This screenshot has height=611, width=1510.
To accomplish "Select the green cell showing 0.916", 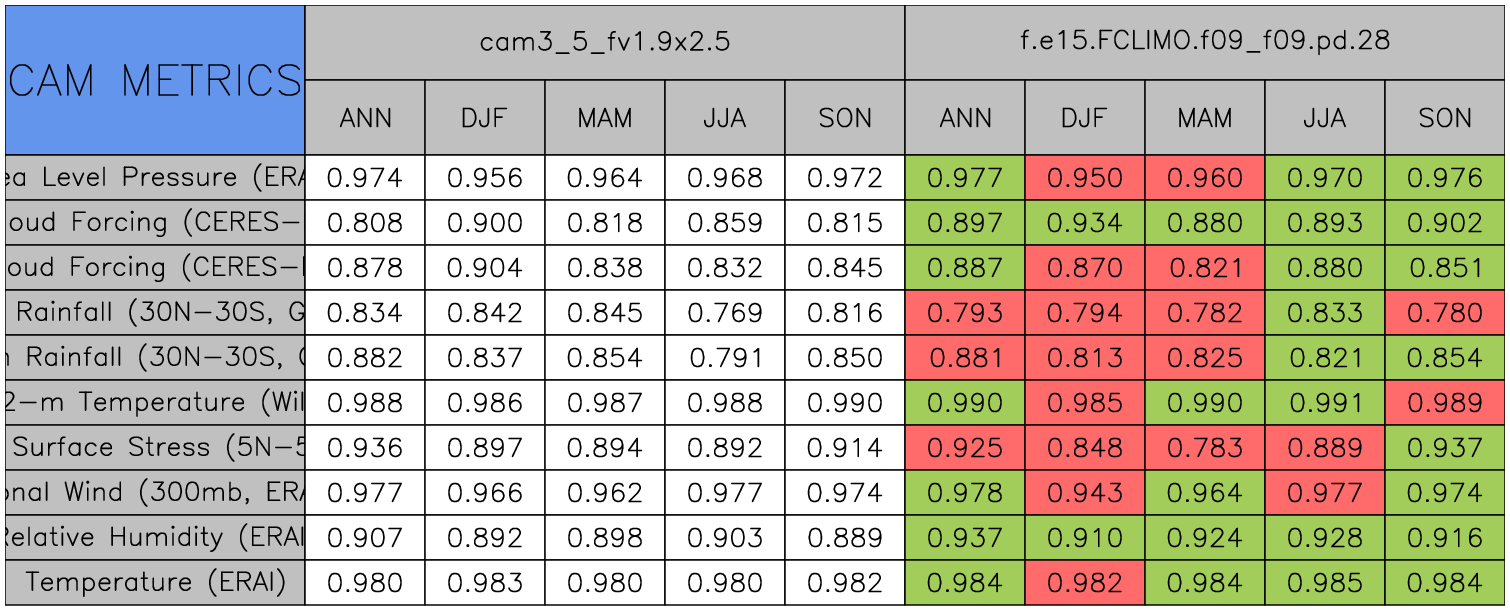I will tap(1445, 537).
